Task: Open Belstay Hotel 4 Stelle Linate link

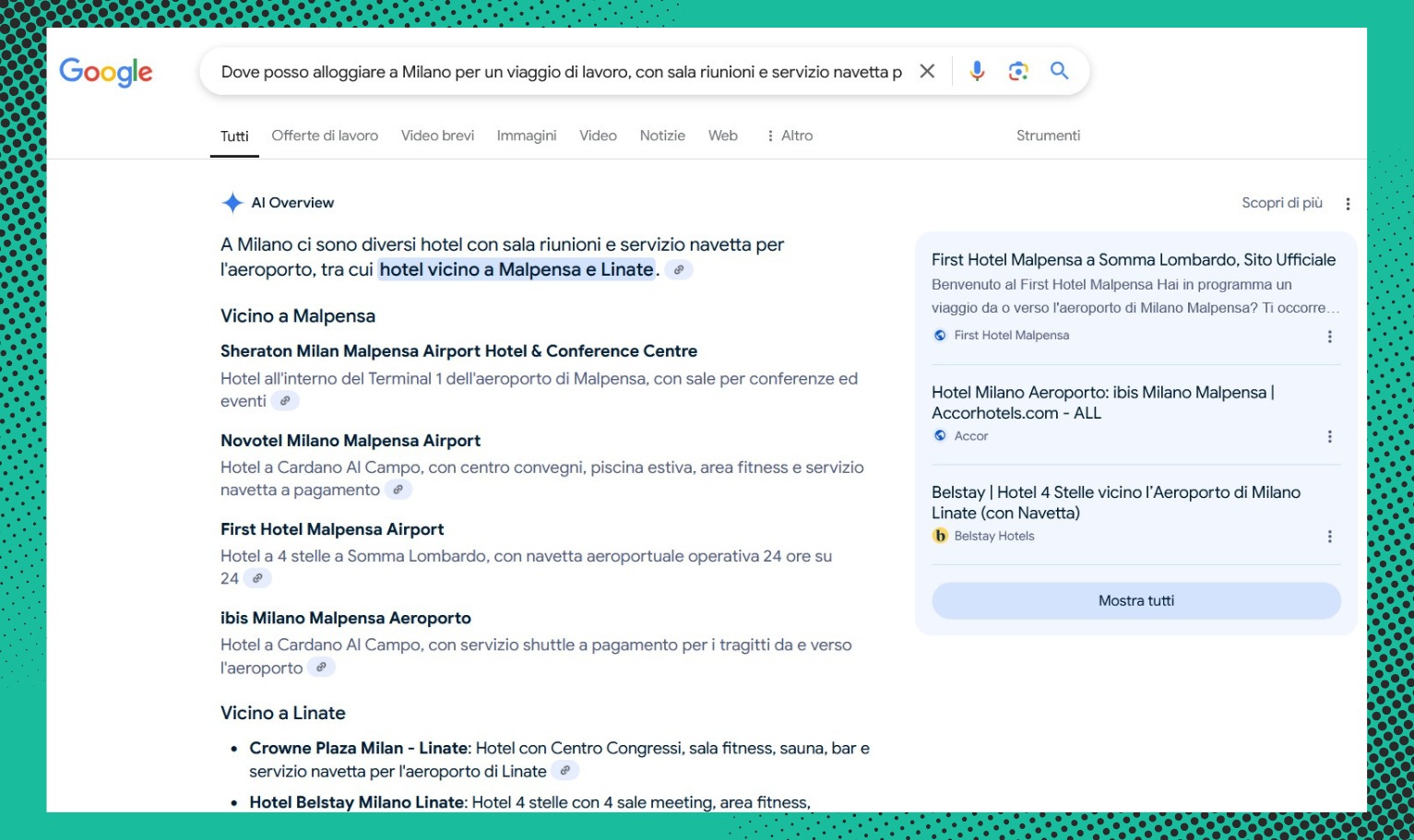Action: click(1115, 503)
